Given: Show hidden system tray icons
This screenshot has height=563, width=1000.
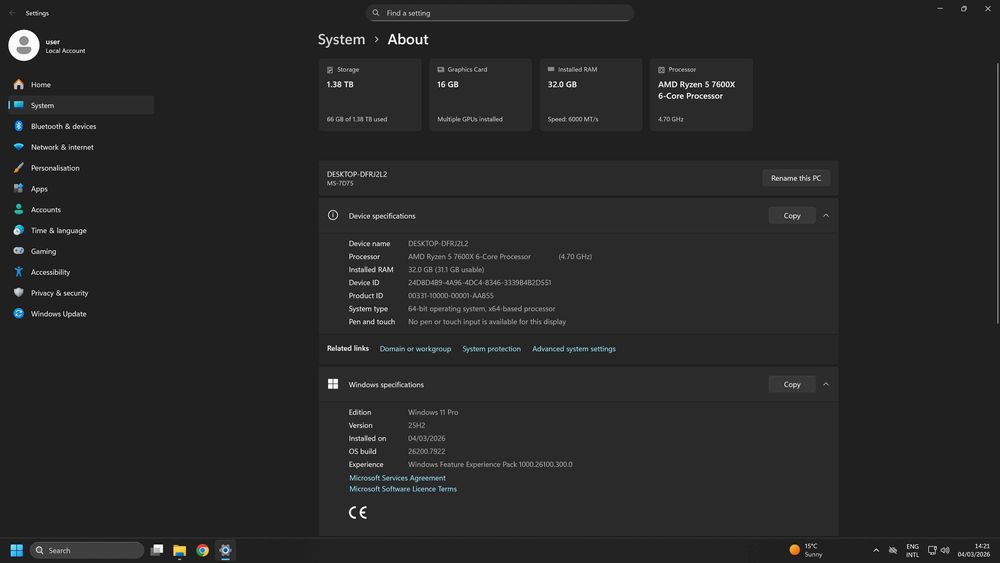Looking at the screenshot, I should tap(876, 550).
